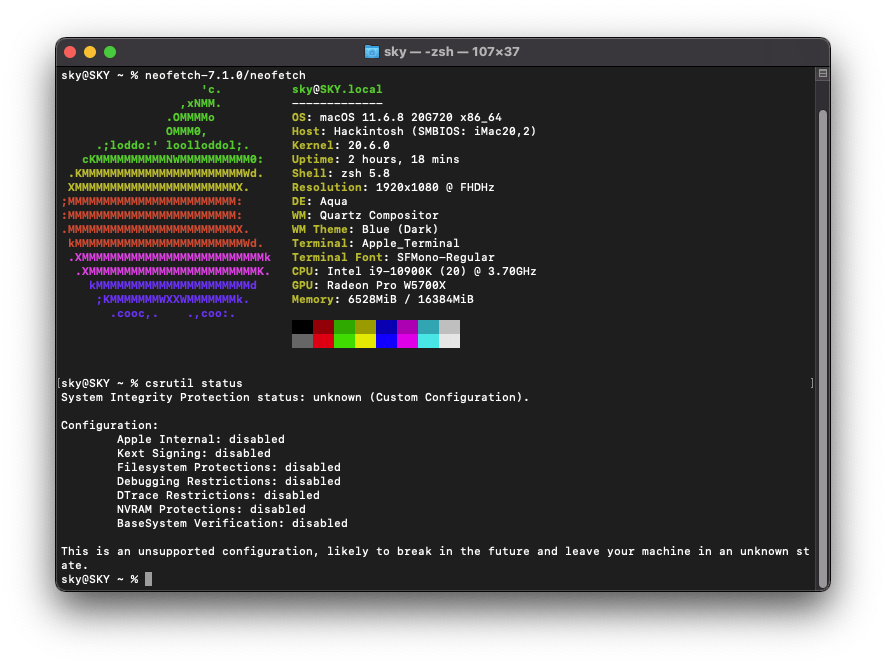Click 'neofetch-7.1.0/neofetch' command text
This screenshot has height=665, width=886.
click(x=225, y=75)
